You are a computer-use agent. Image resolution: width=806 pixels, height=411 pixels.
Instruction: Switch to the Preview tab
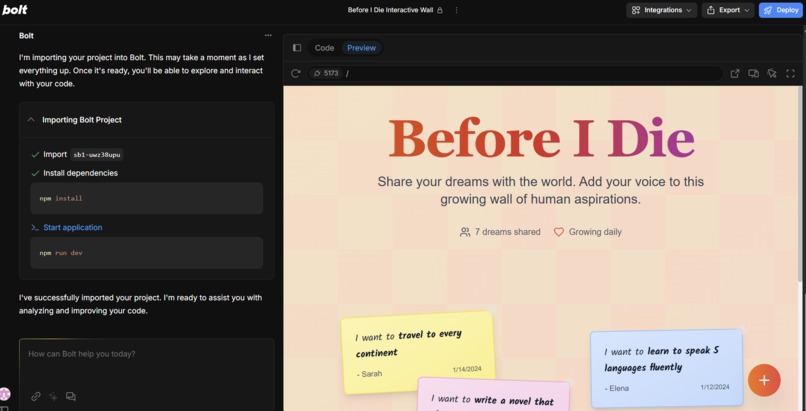point(361,48)
